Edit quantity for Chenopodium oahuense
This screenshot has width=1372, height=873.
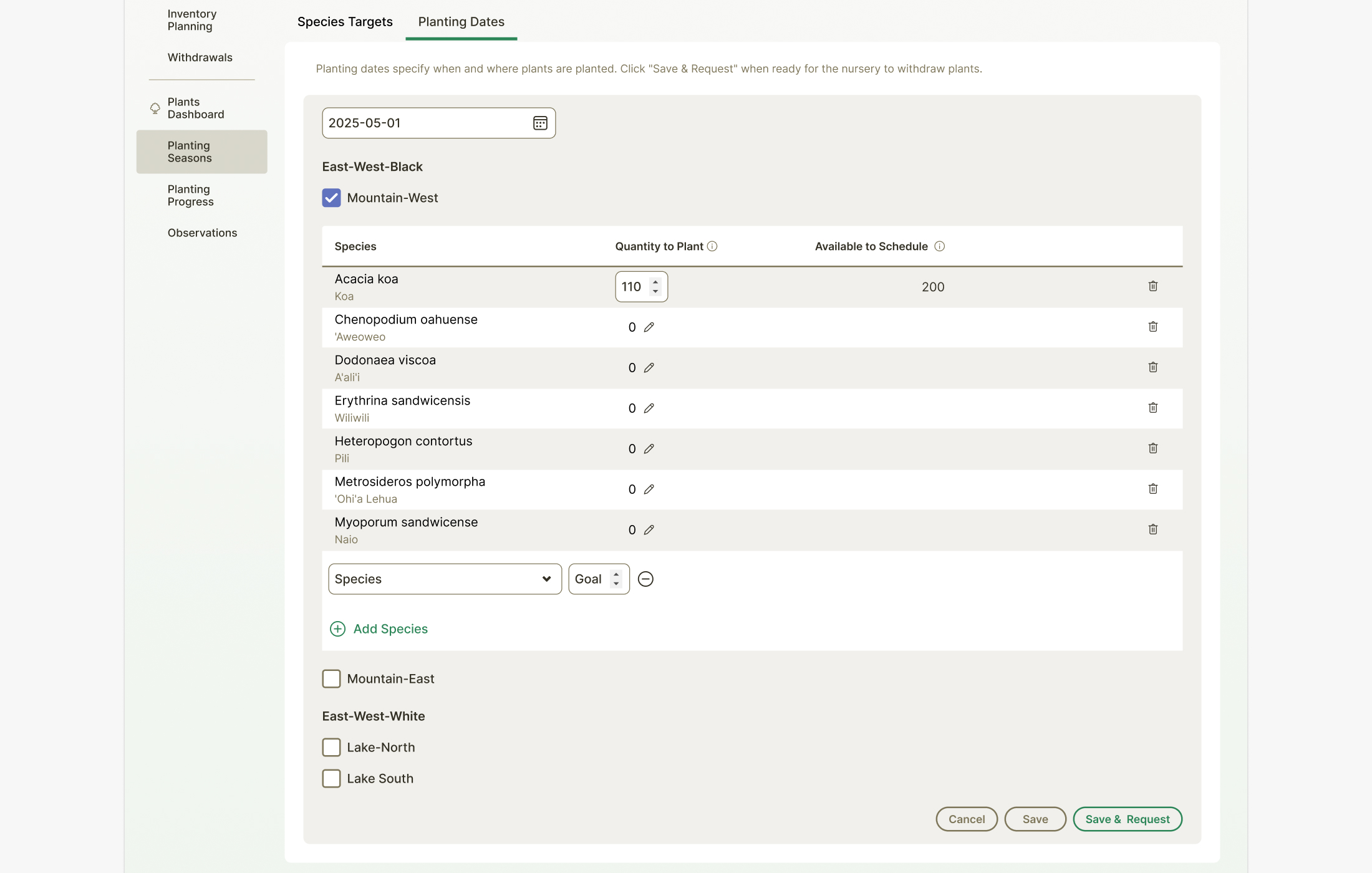click(x=649, y=327)
